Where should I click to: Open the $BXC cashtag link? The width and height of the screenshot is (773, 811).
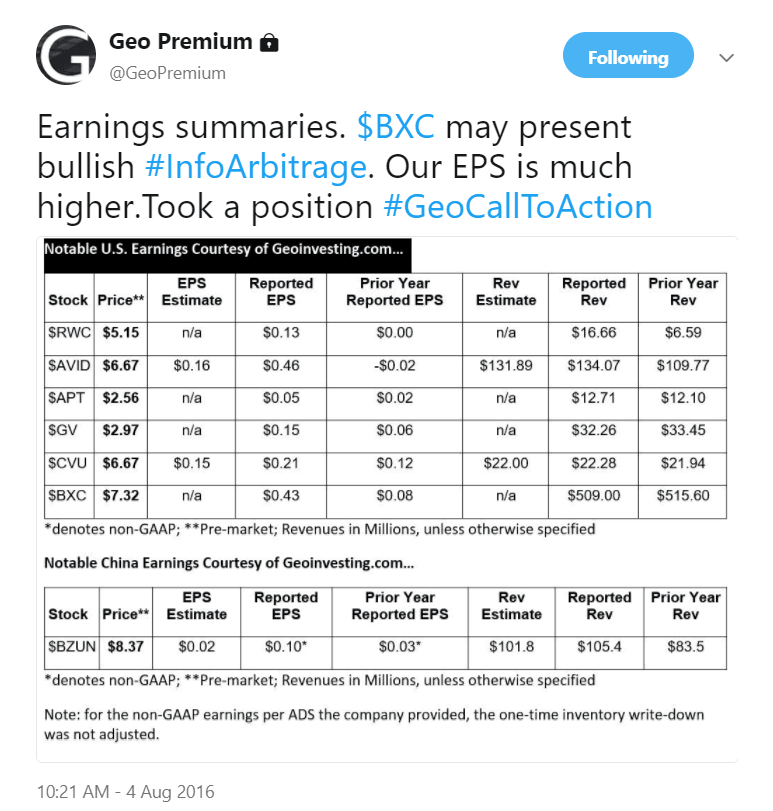click(x=396, y=128)
